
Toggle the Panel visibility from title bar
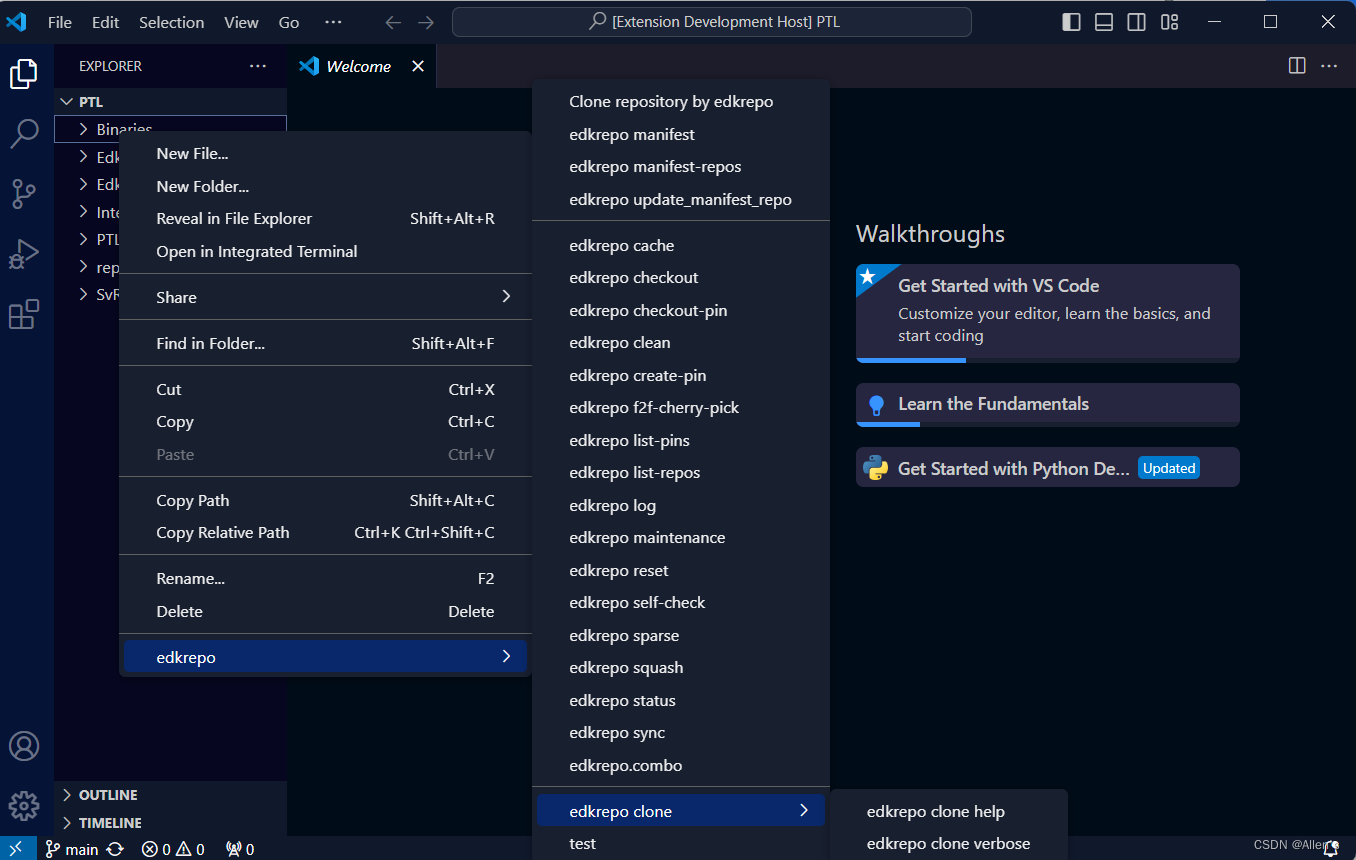click(1103, 21)
